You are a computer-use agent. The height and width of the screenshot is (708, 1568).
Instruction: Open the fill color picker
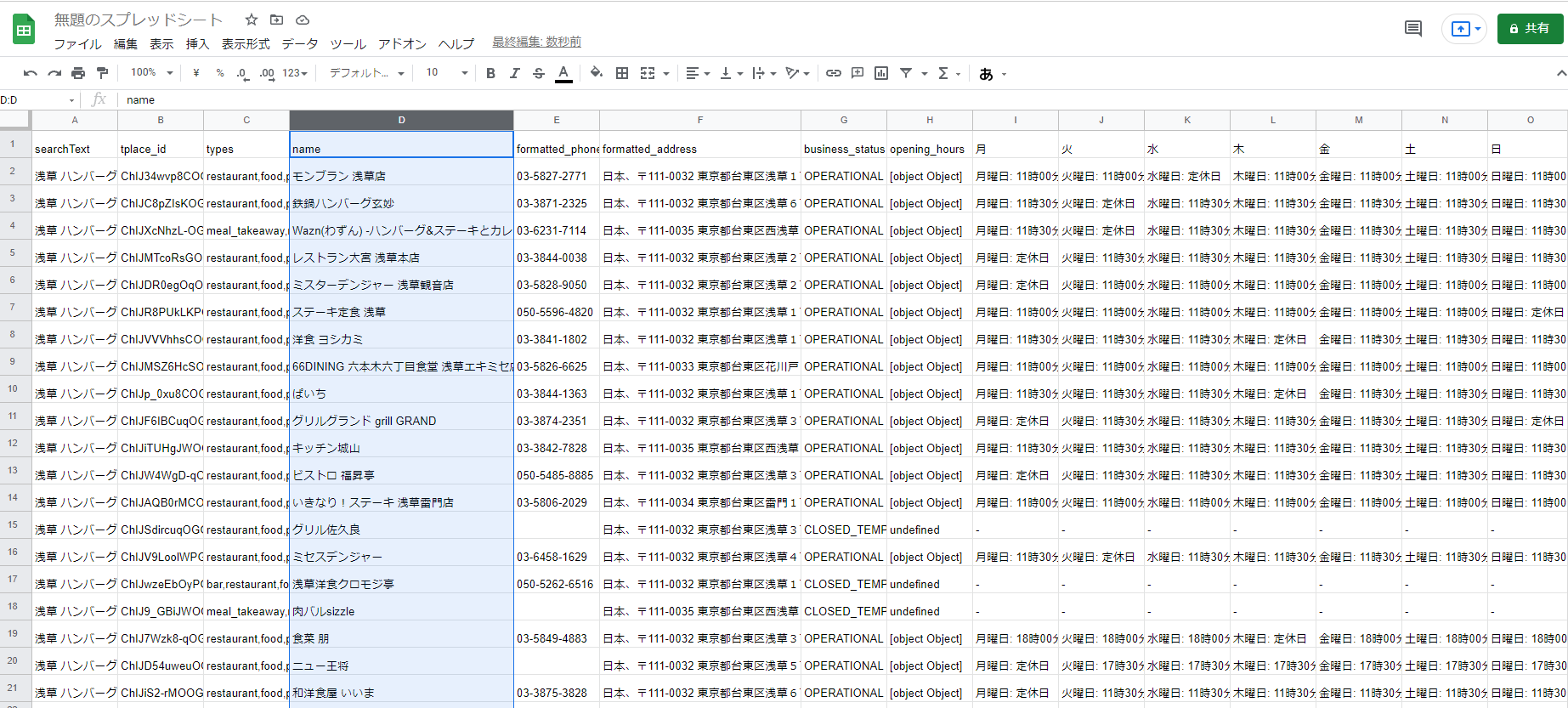click(597, 73)
